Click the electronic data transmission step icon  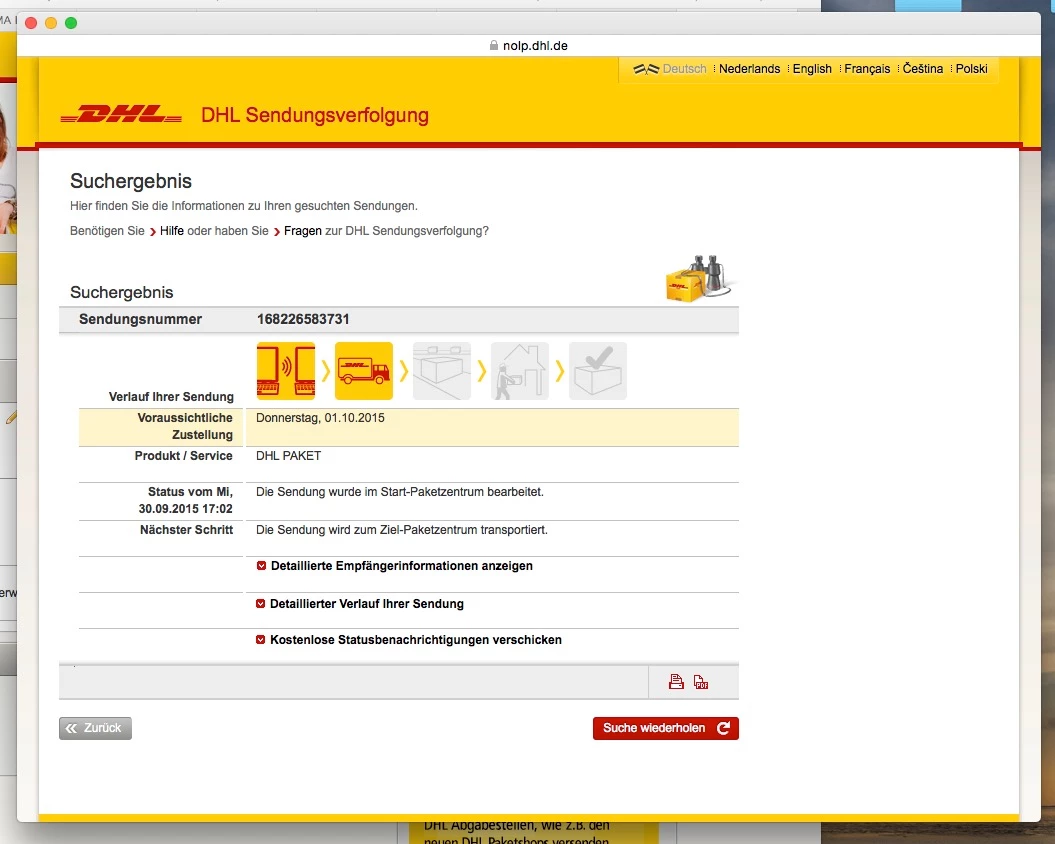click(286, 371)
